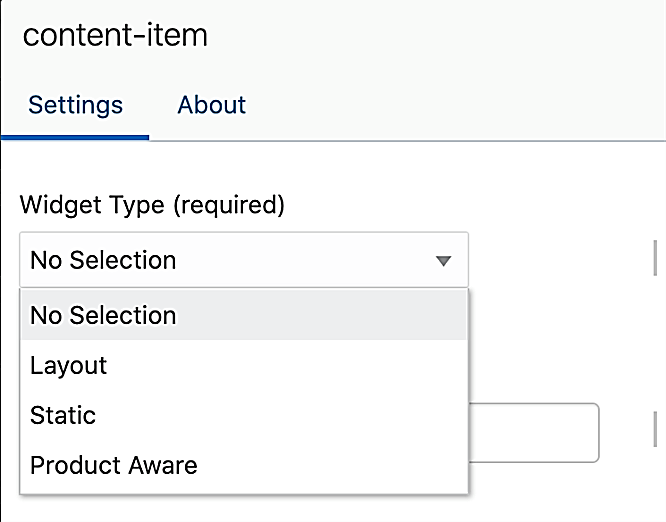Choose Static from the list
666x522 pixels.
point(63,415)
